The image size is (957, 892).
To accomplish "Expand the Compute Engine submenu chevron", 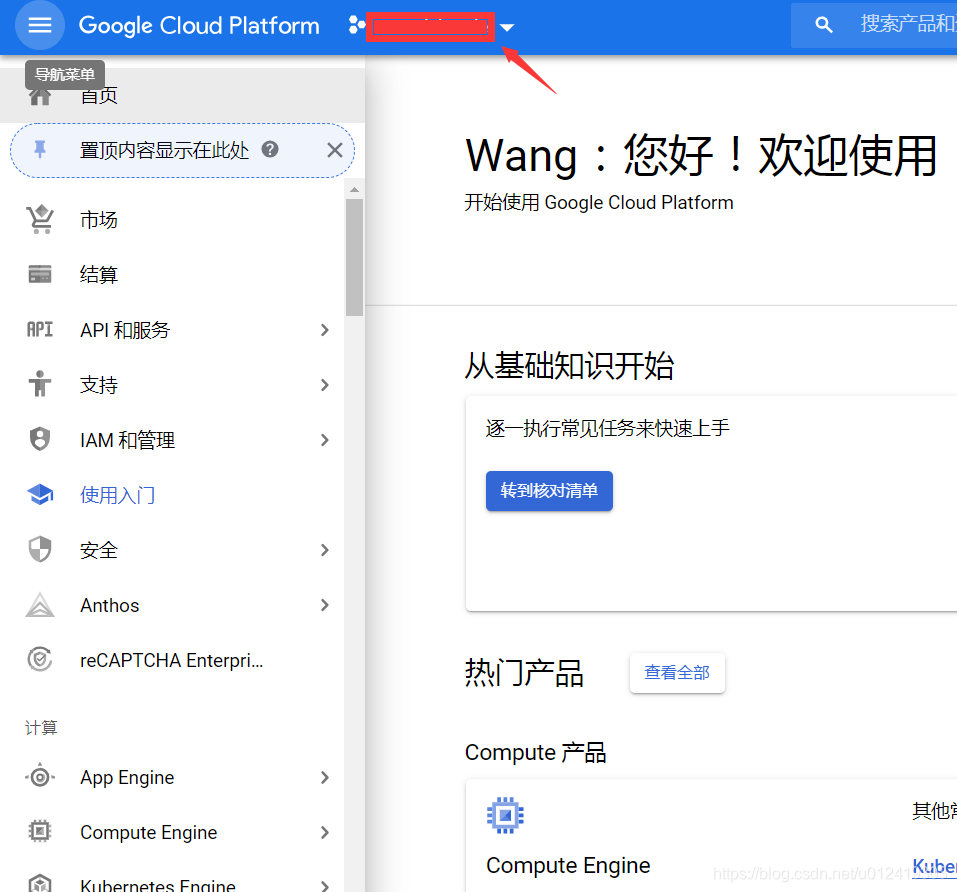I will [x=325, y=832].
